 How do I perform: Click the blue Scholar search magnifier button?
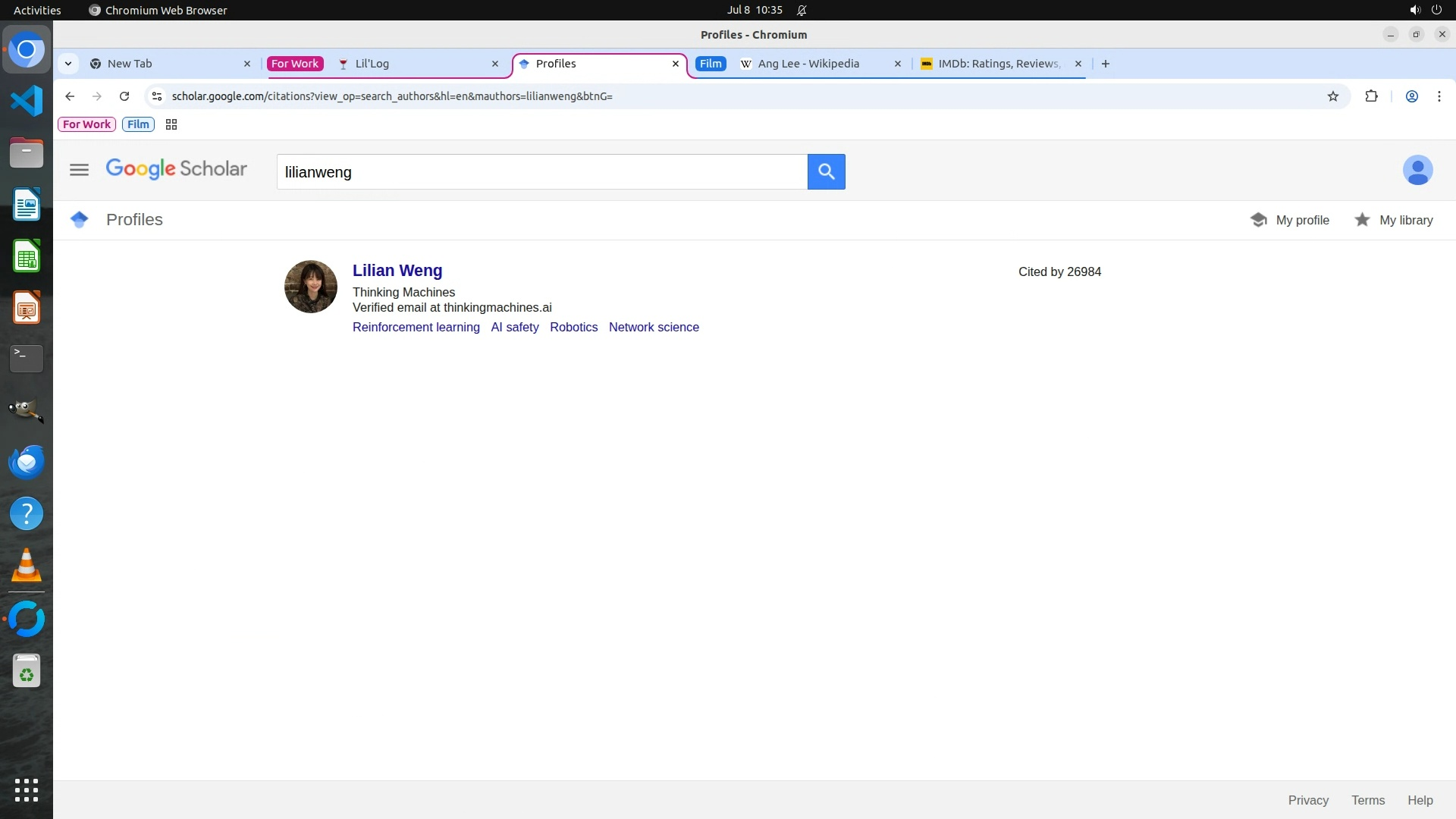(826, 172)
